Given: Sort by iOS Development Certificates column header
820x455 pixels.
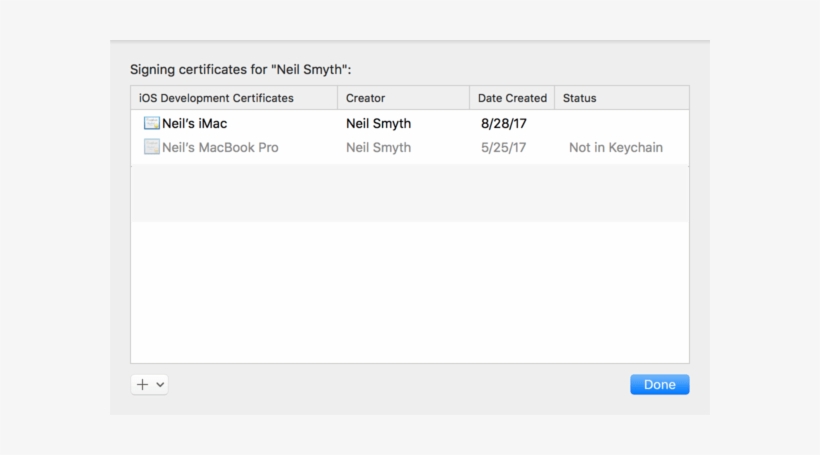Looking at the screenshot, I should pyautogui.click(x=216, y=98).
